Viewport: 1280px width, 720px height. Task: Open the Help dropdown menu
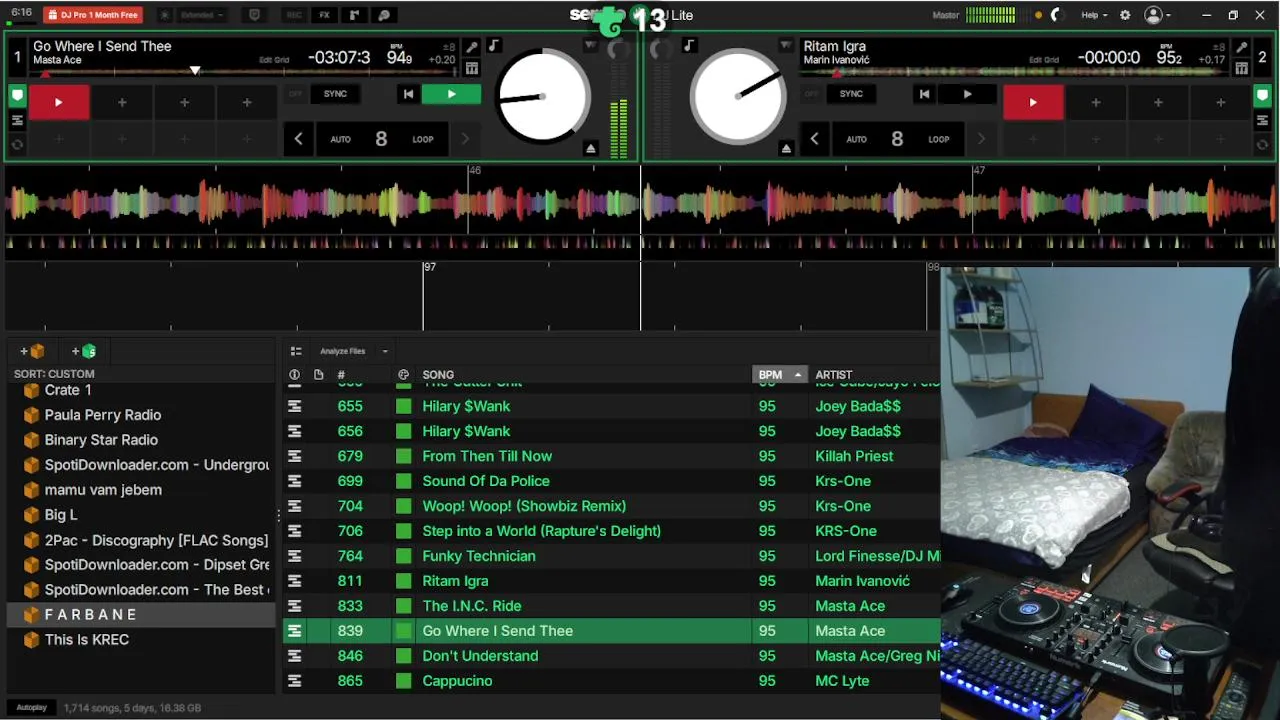pyautogui.click(x=1094, y=15)
